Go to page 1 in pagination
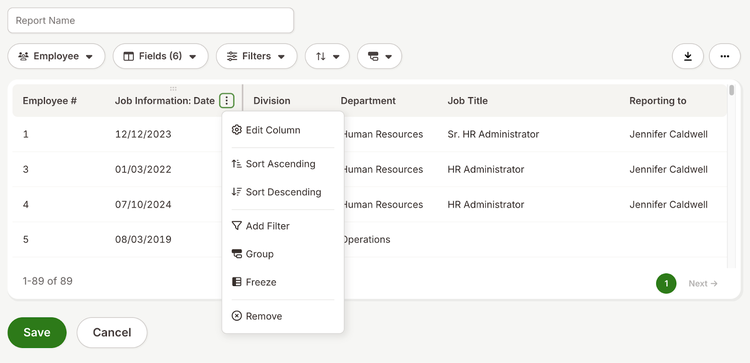750x363 pixels. coord(666,284)
